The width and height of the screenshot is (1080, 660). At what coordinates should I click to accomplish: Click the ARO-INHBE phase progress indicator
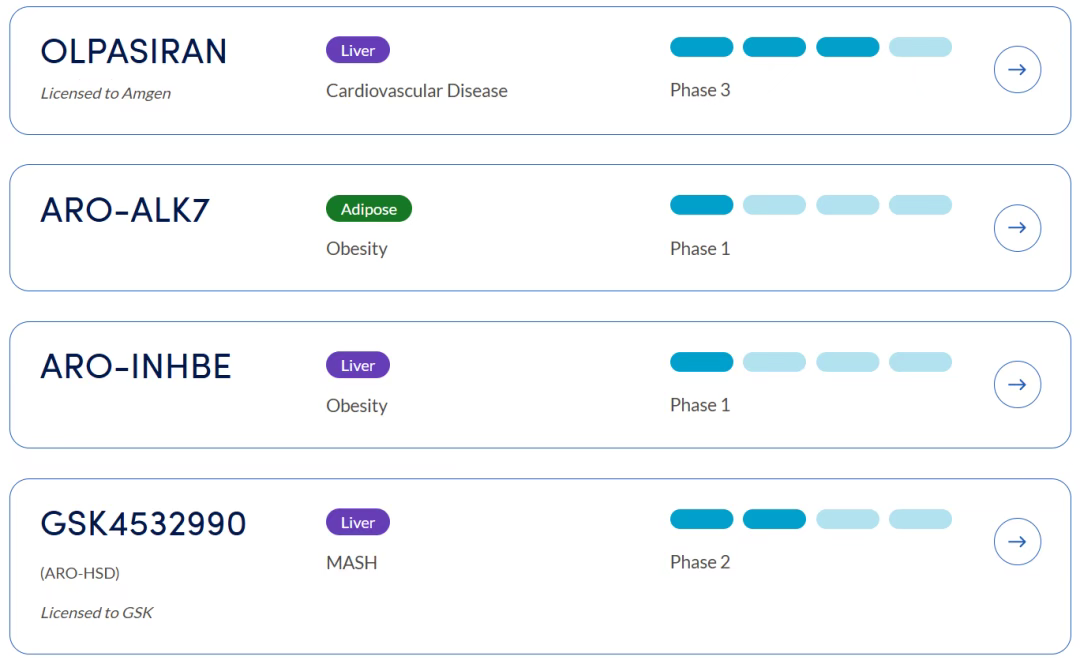(810, 362)
